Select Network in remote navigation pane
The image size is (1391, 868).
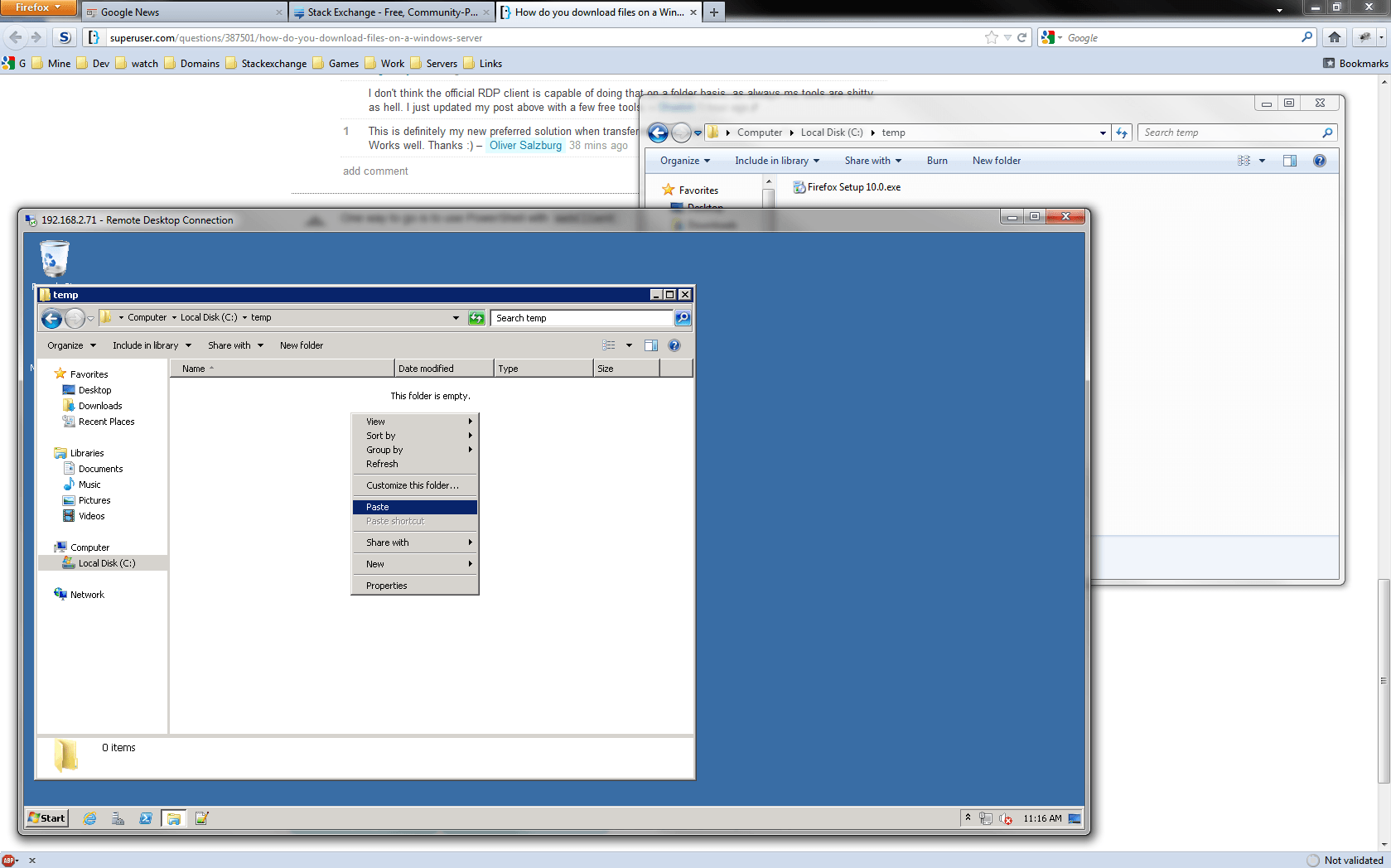point(79,595)
